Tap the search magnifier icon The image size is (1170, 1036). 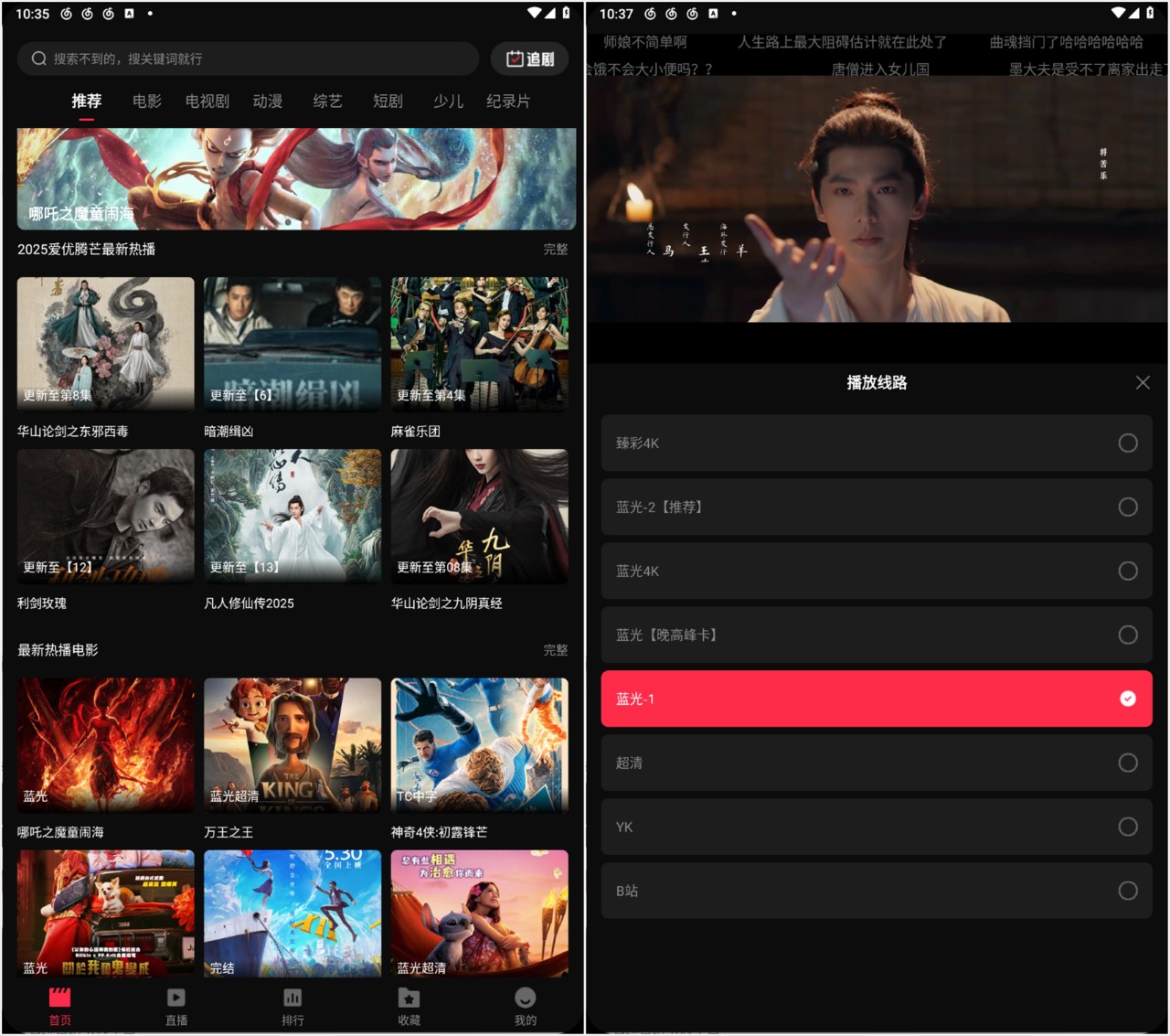tap(39, 59)
